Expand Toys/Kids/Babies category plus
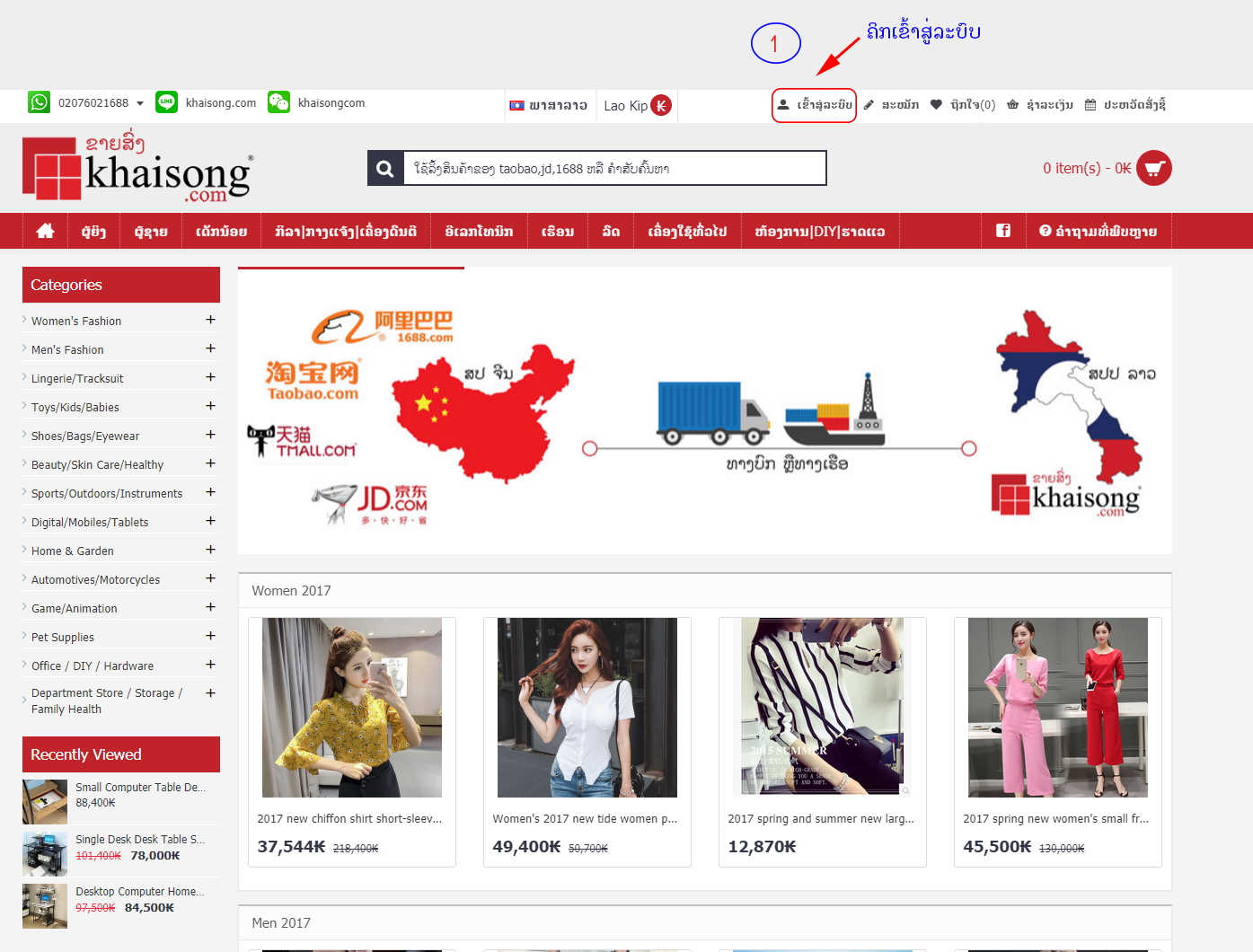 (x=210, y=406)
